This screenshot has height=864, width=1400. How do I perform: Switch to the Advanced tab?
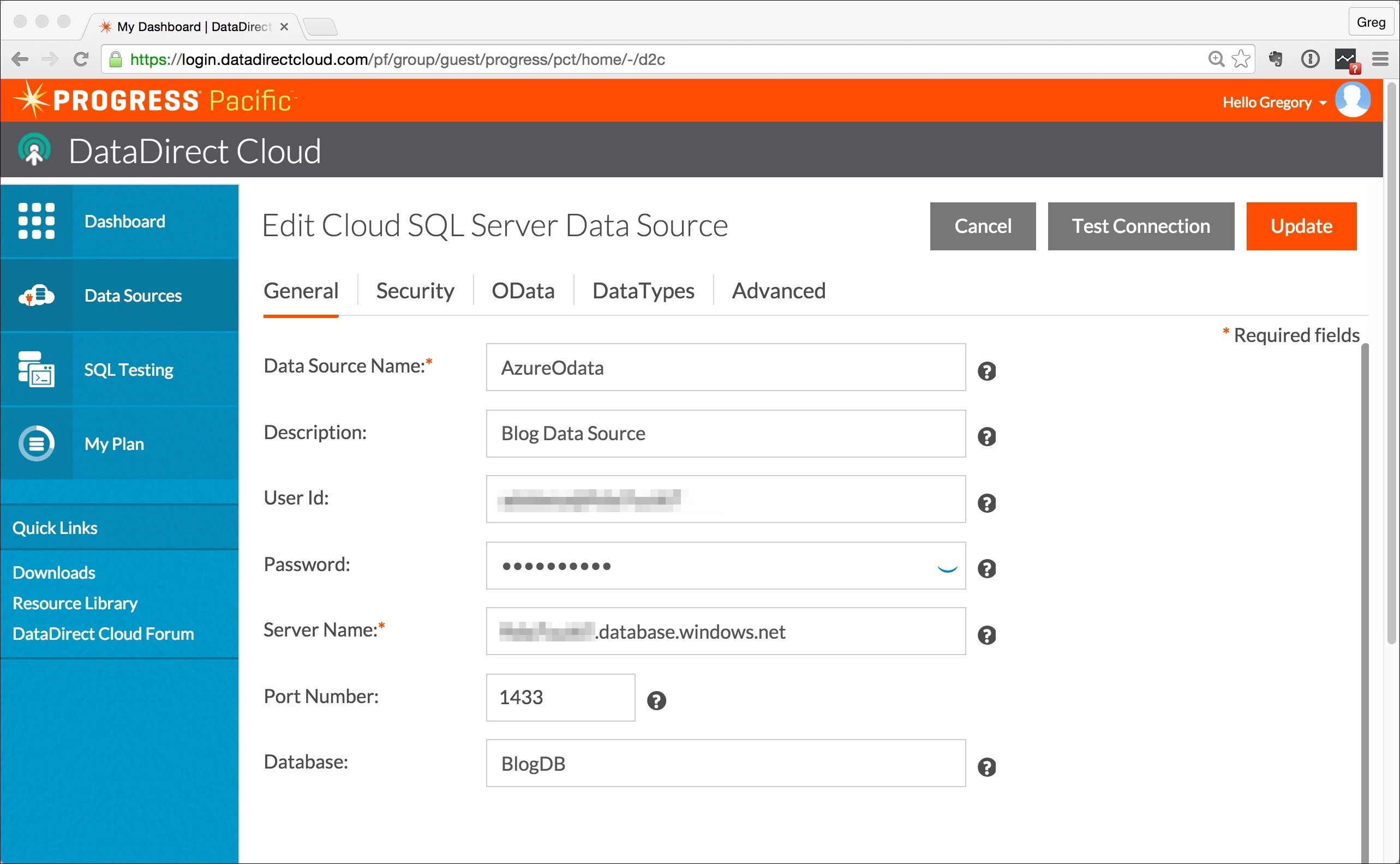779,291
